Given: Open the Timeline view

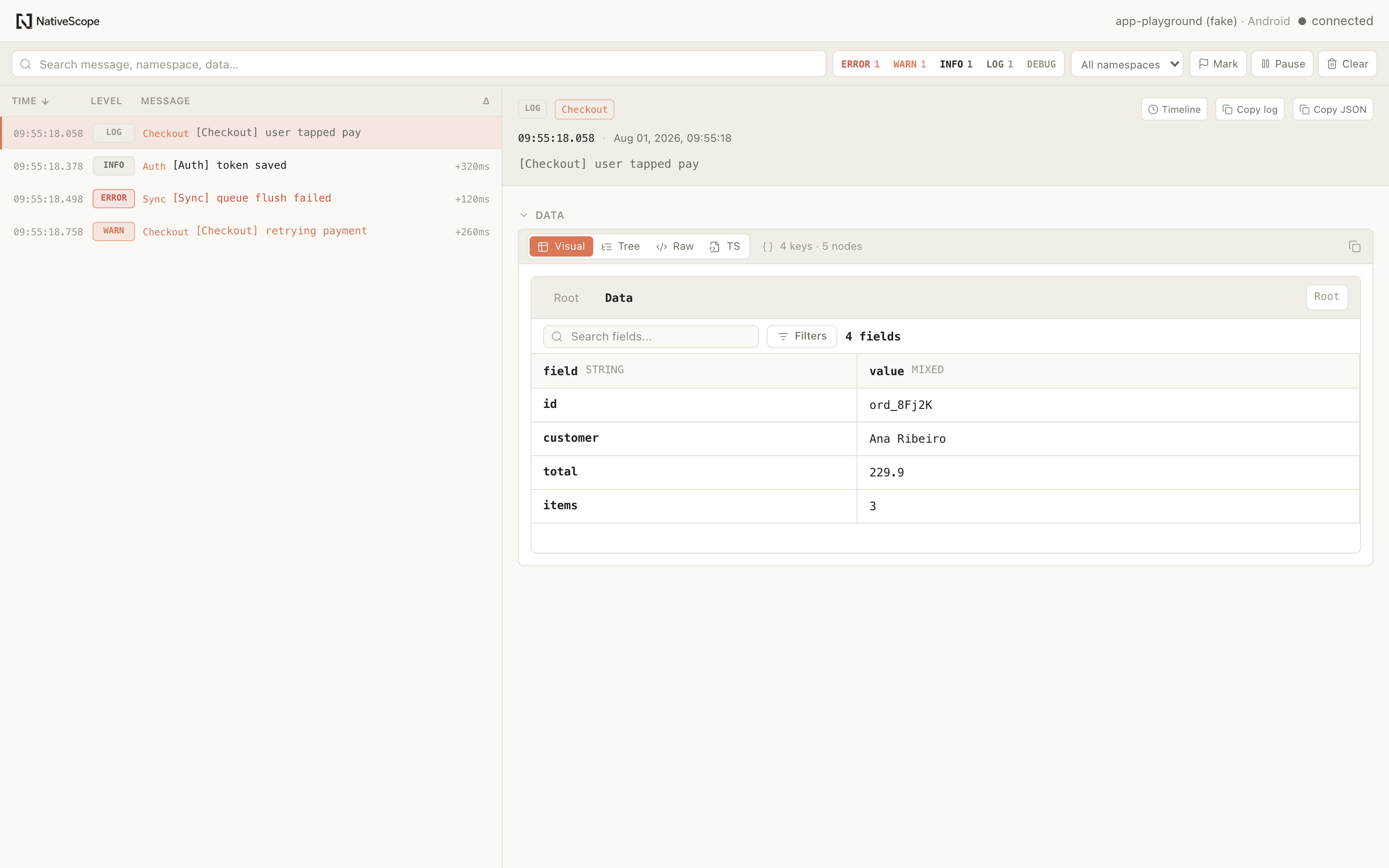Looking at the screenshot, I should (x=1174, y=109).
